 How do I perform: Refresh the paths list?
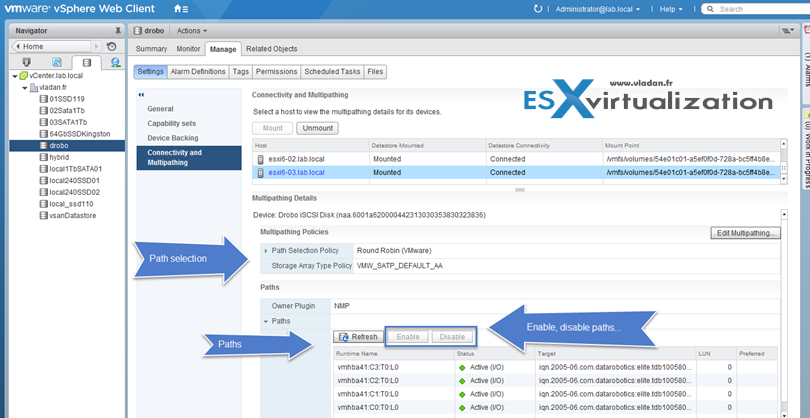[x=358, y=337]
